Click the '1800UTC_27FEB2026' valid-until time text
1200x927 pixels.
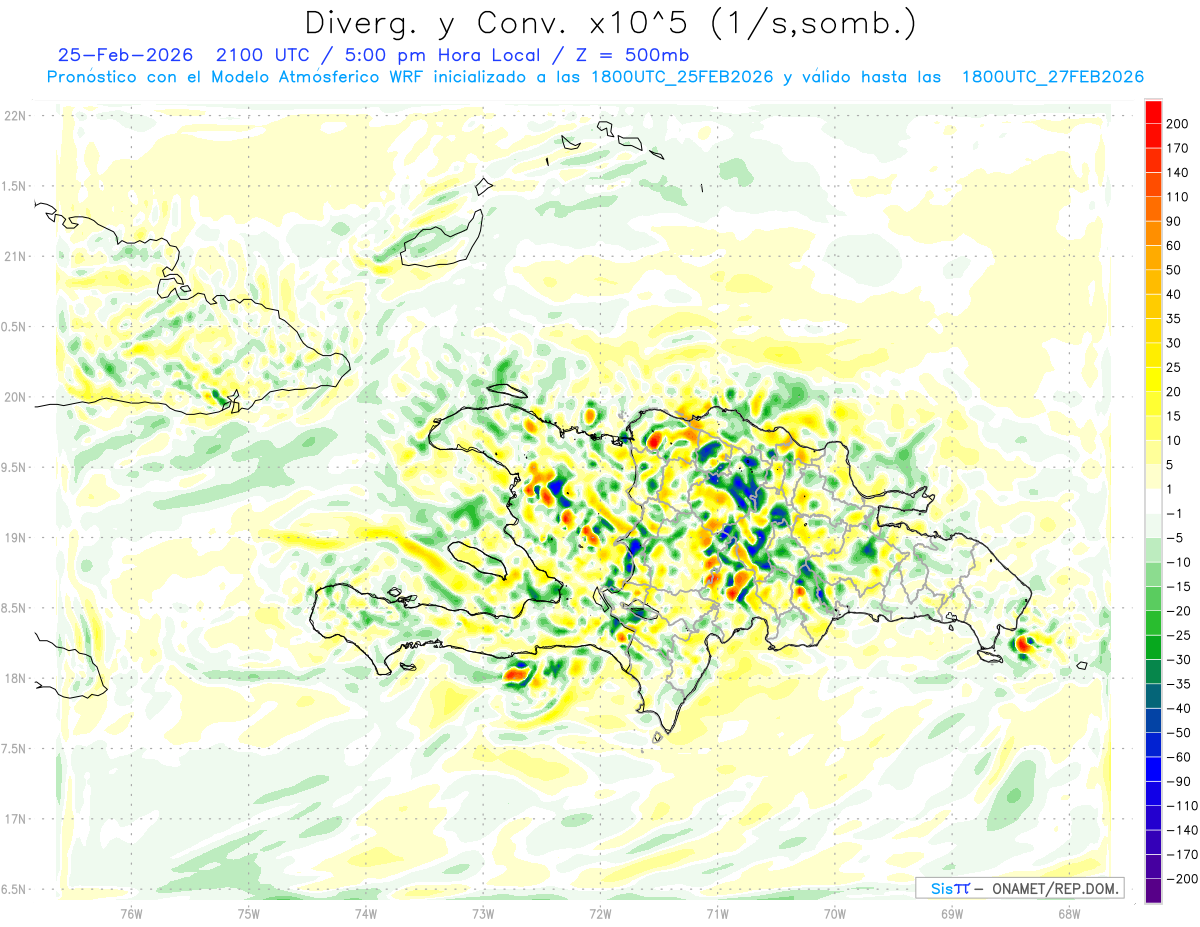click(1052, 77)
